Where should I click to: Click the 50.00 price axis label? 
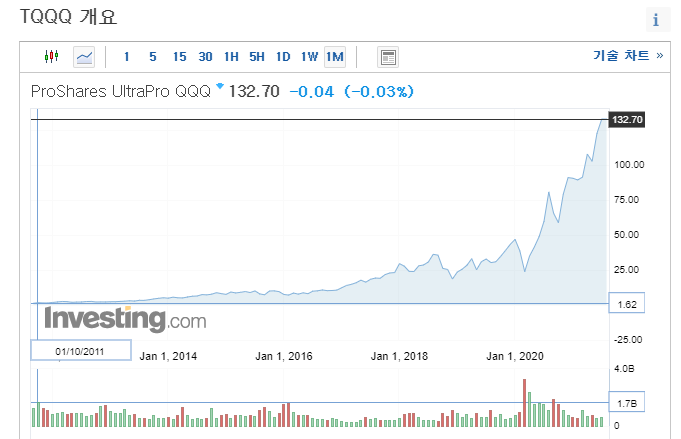(x=626, y=235)
